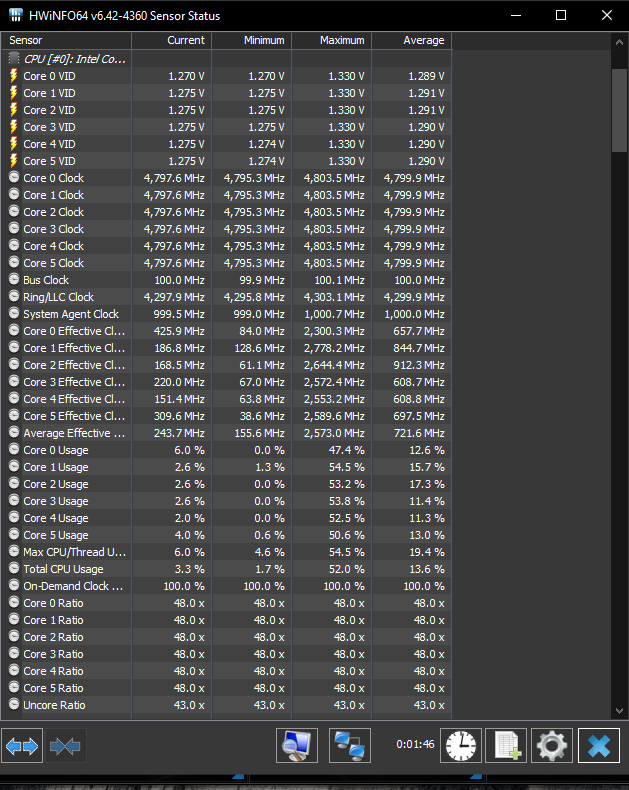
Task: Open the remote network computers button
Action: point(350,746)
